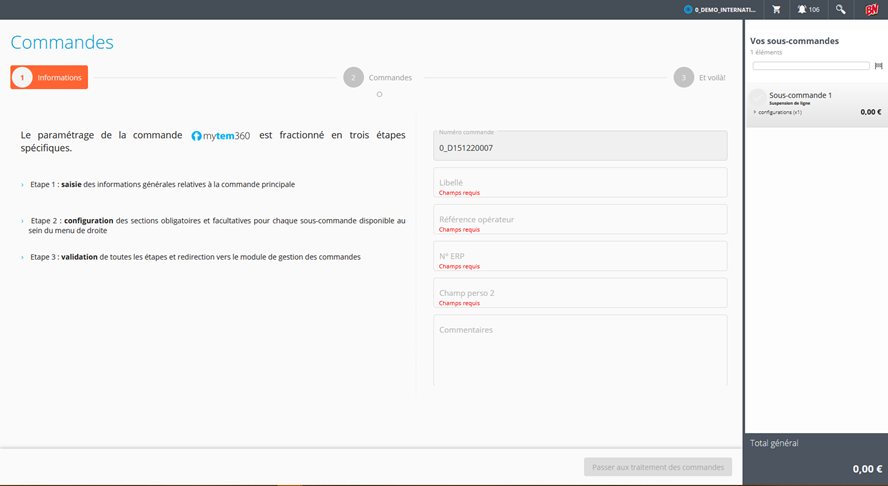888x486 pixels.
Task: Click the 0,00 € grand total amount
Action: tap(867, 469)
